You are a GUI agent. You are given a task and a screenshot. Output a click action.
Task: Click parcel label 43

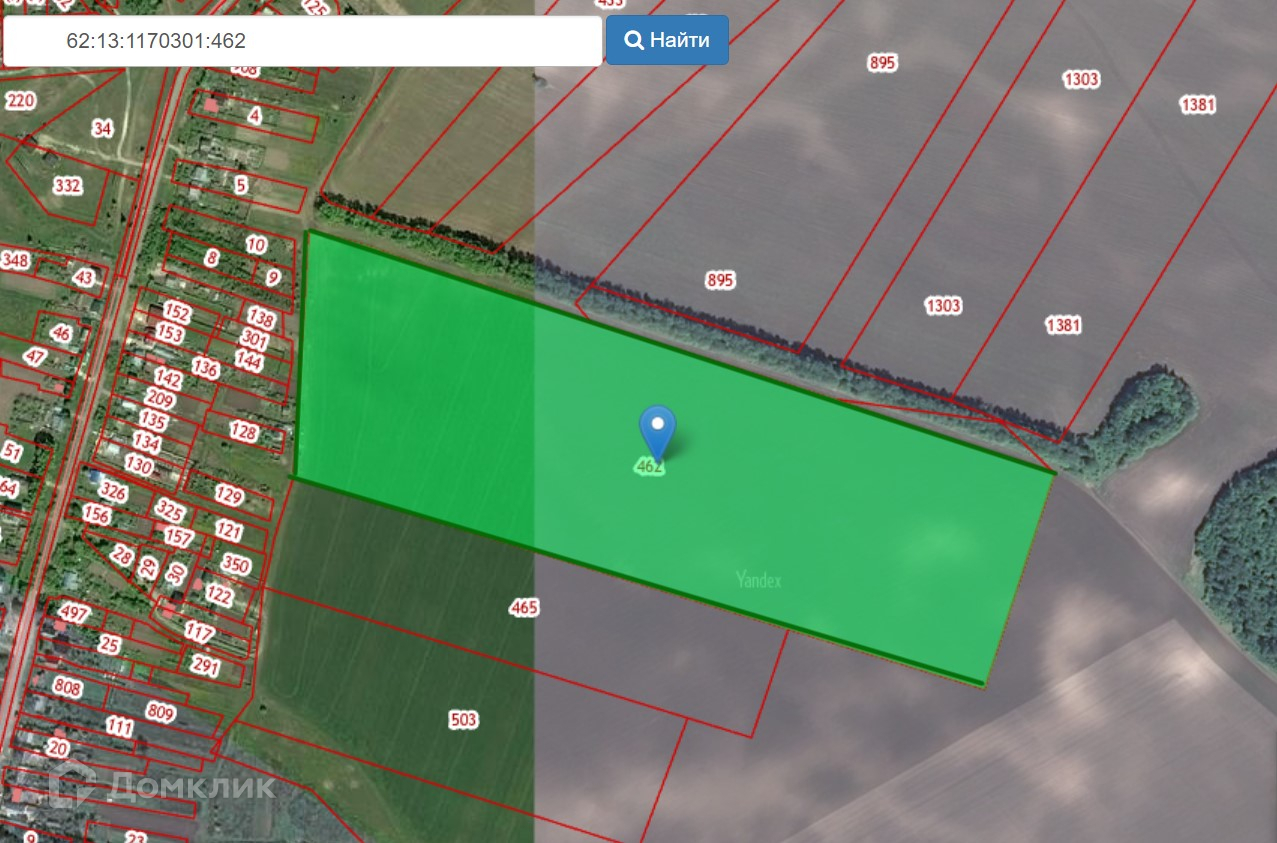(84, 278)
